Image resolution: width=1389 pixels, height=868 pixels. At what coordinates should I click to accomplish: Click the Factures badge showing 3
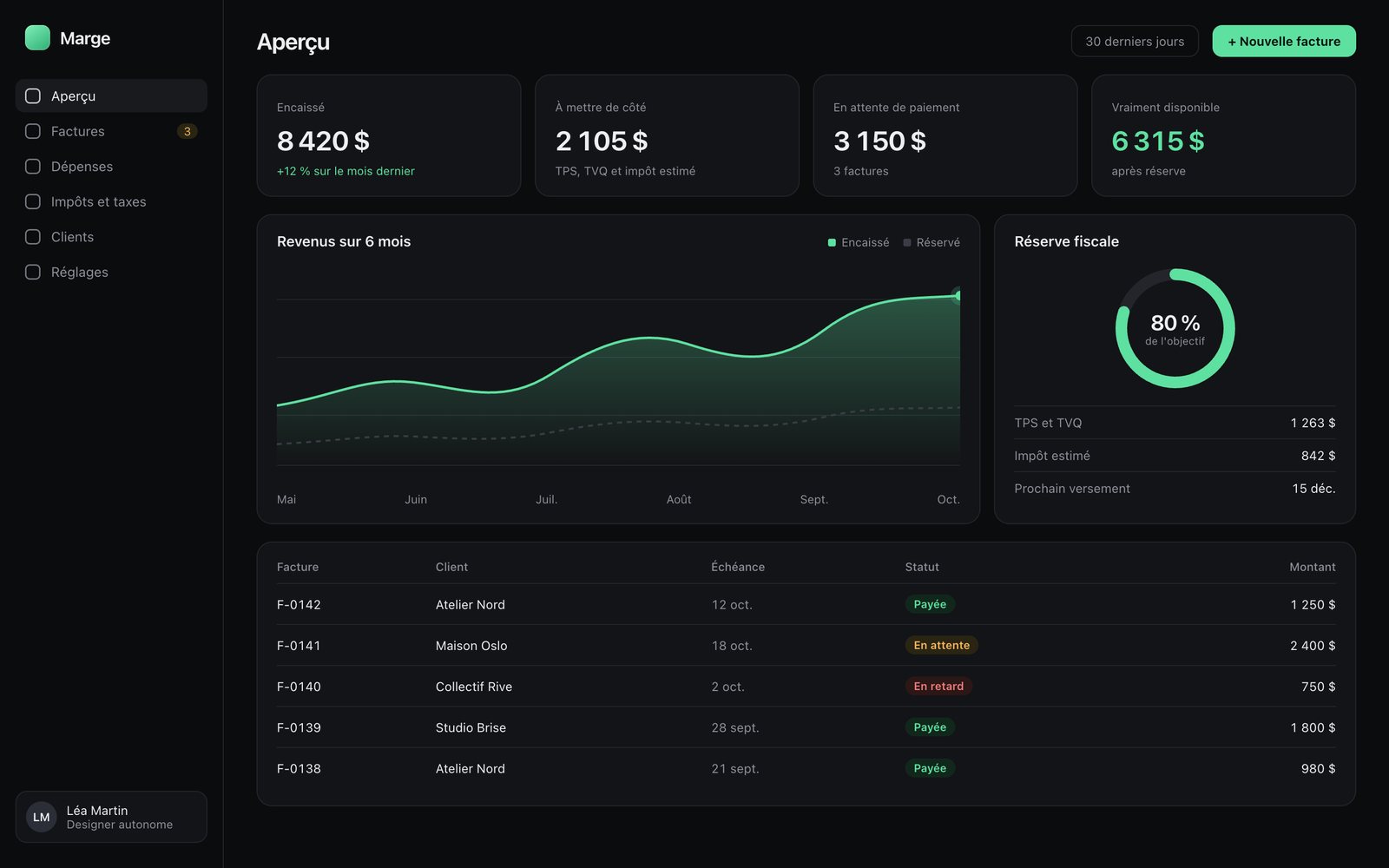coord(187,131)
